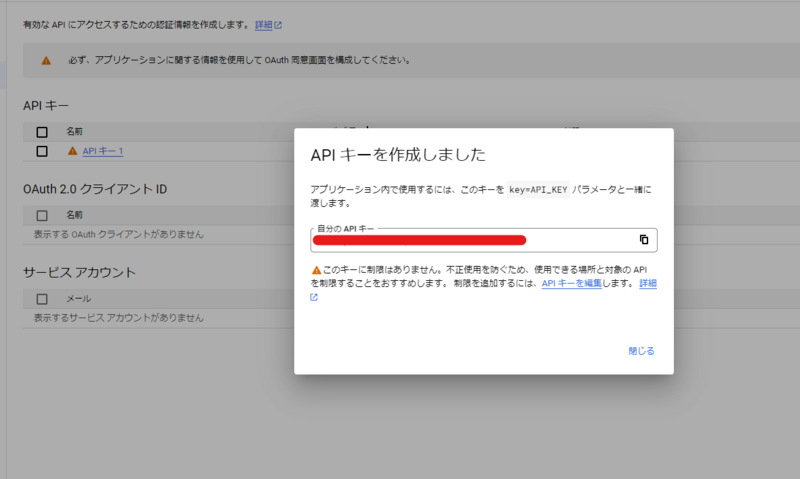
Task: Open the 詳細 link in the dialog warning
Action: (648, 283)
